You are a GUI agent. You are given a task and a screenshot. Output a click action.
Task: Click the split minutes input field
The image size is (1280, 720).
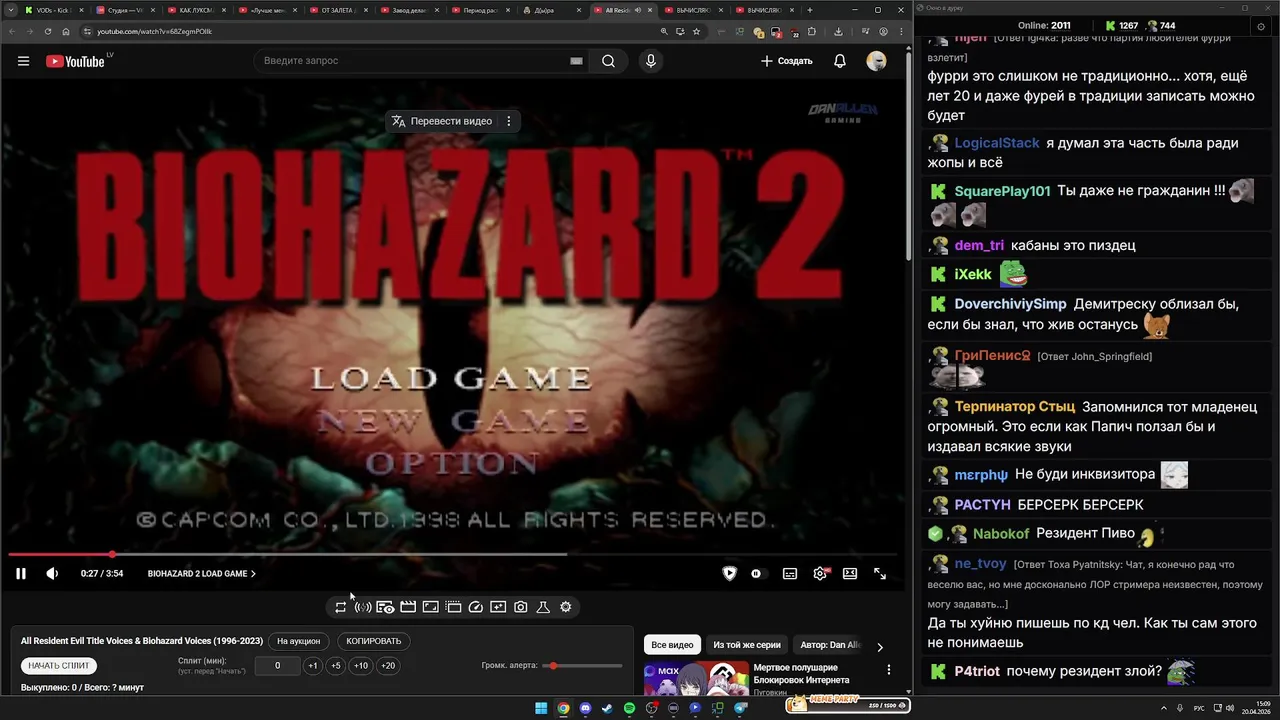click(x=278, y=666)
